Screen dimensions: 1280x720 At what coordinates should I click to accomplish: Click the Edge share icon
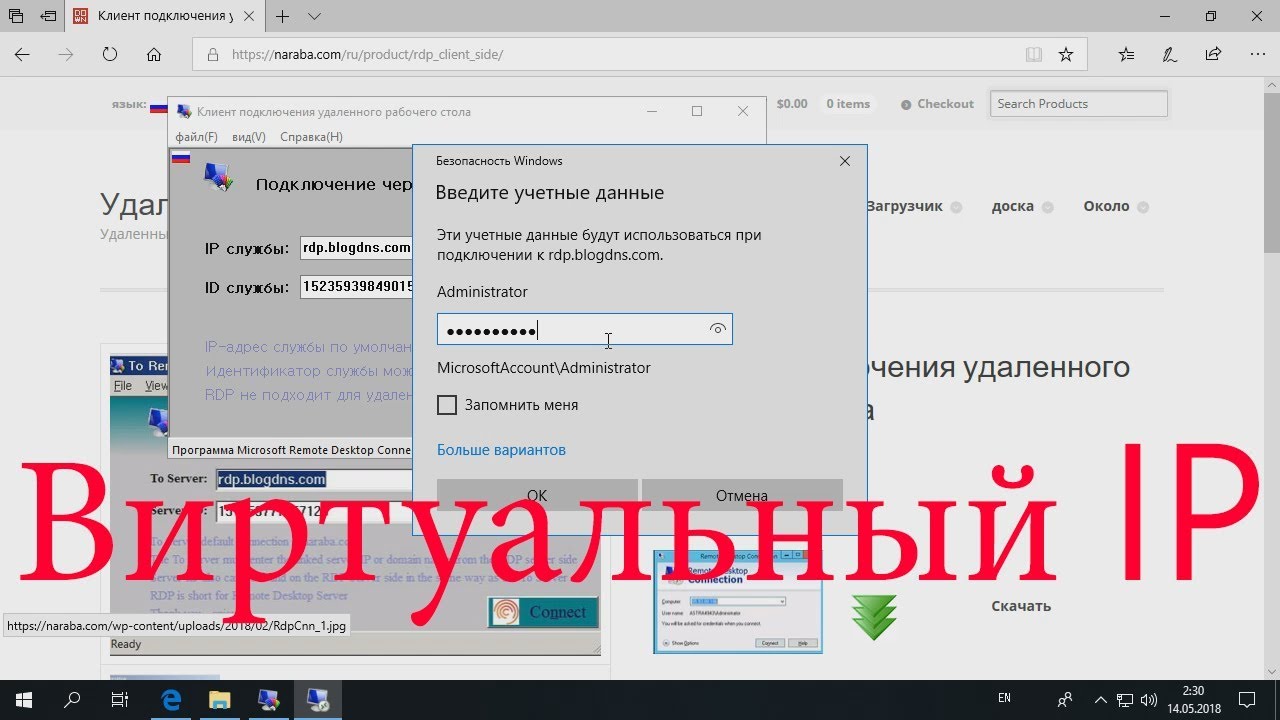coord(1213,55)
